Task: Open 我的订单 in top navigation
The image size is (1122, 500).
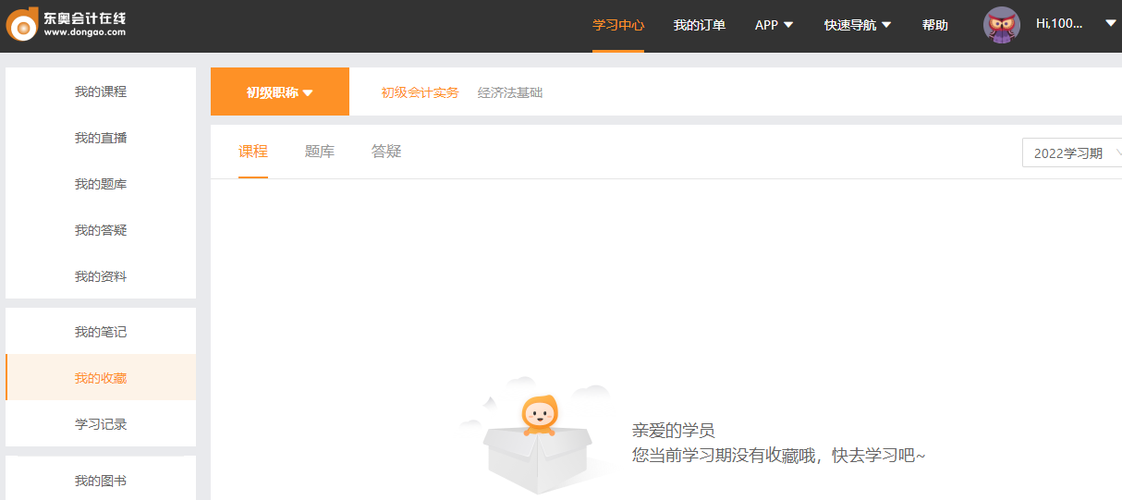Action: [699, 25]
